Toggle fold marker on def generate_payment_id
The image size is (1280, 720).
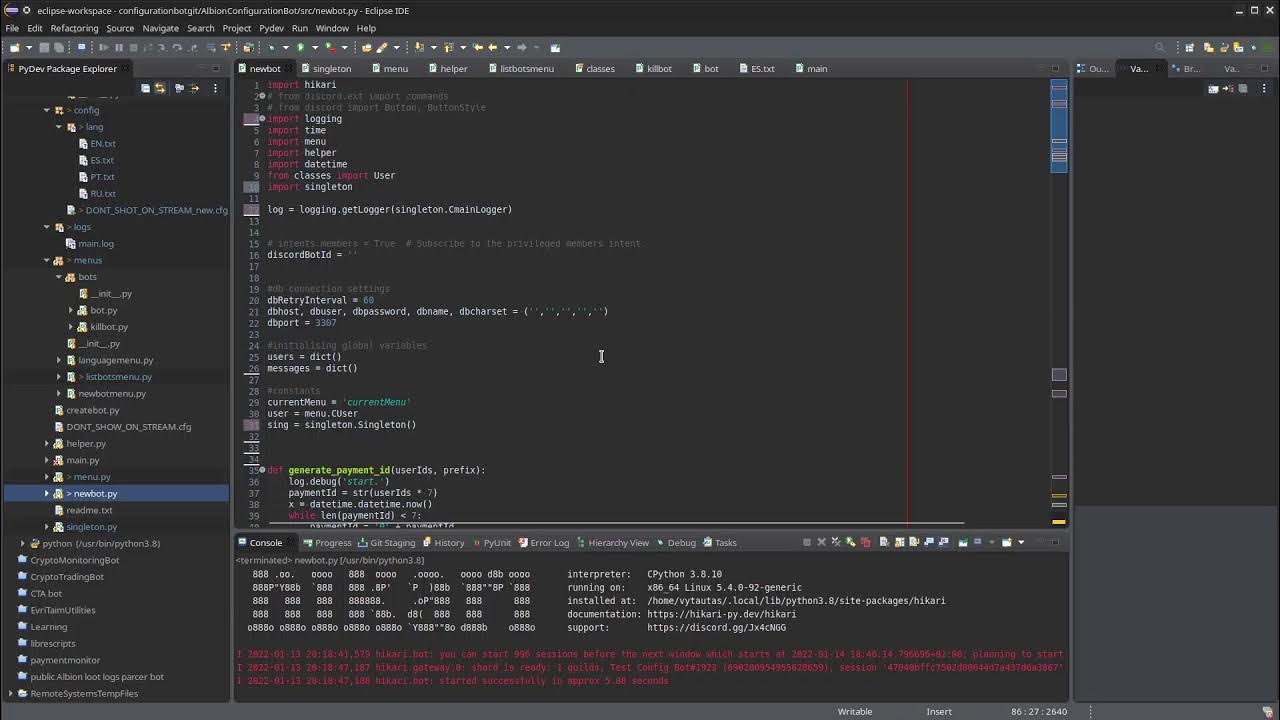pyautogui.click(x=262, y=470)
